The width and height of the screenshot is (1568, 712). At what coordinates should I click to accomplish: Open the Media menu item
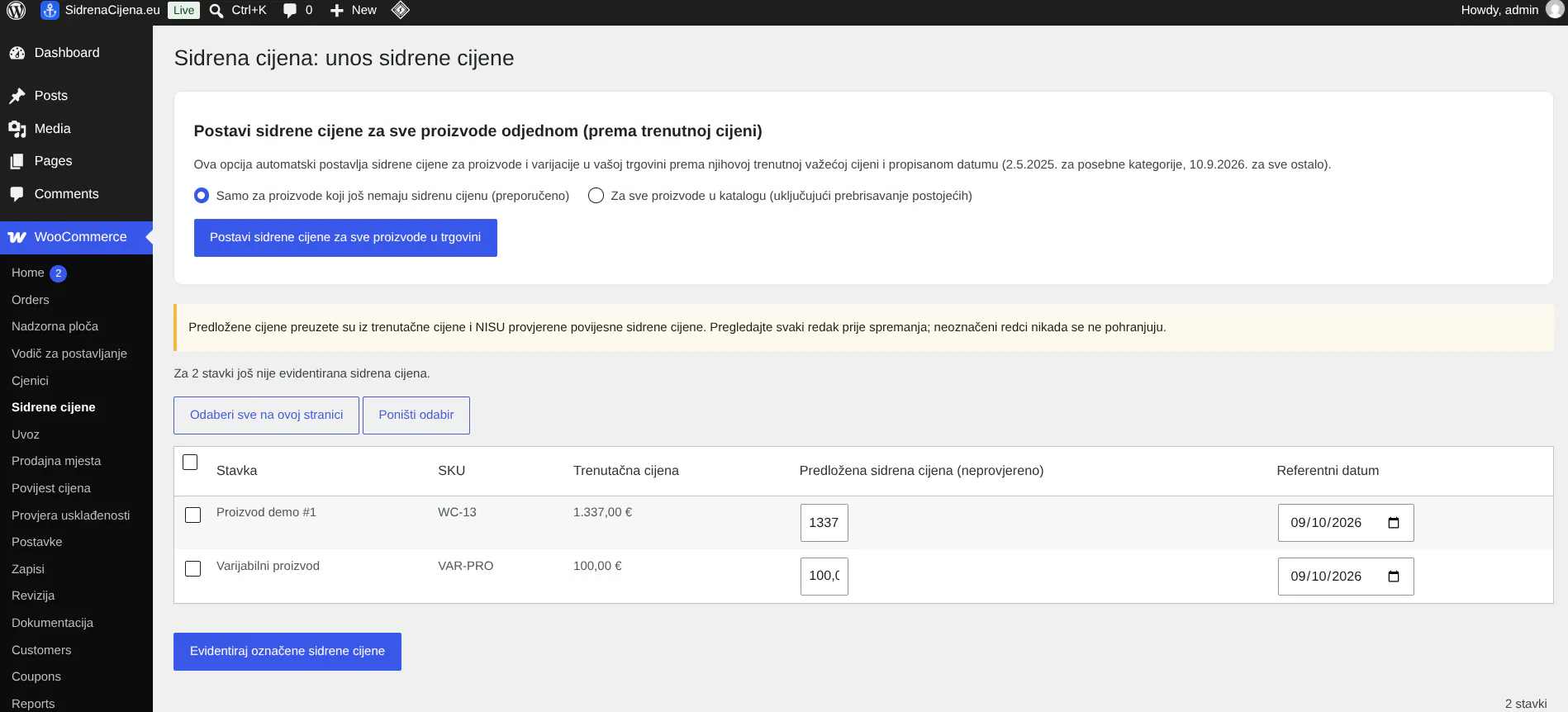pyautogui.click(x=76, y=129)
